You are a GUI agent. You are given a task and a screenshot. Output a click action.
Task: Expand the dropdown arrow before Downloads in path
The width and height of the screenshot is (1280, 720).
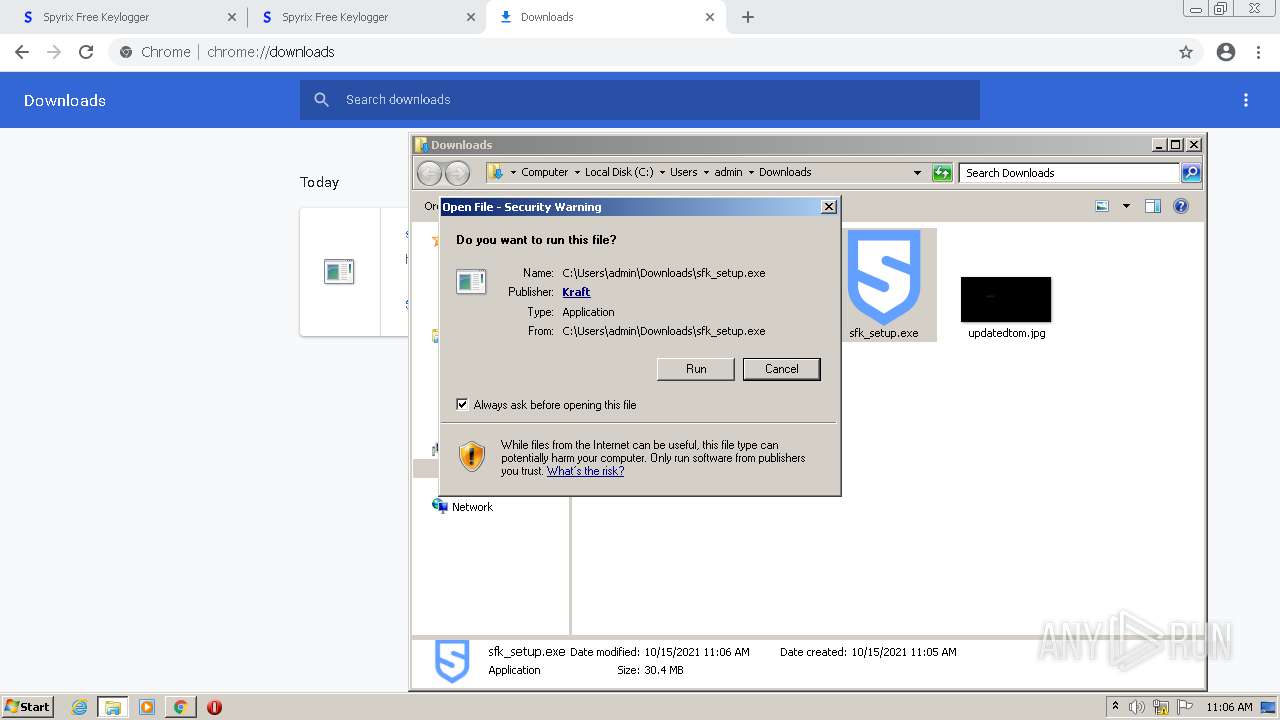coord(751,173)
